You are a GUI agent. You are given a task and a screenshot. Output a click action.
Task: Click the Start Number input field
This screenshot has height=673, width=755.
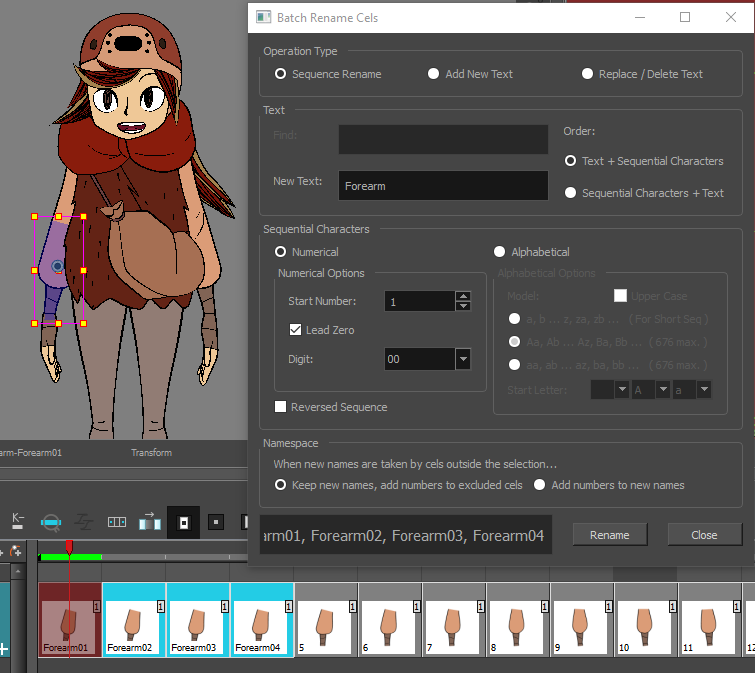point(420,301)
